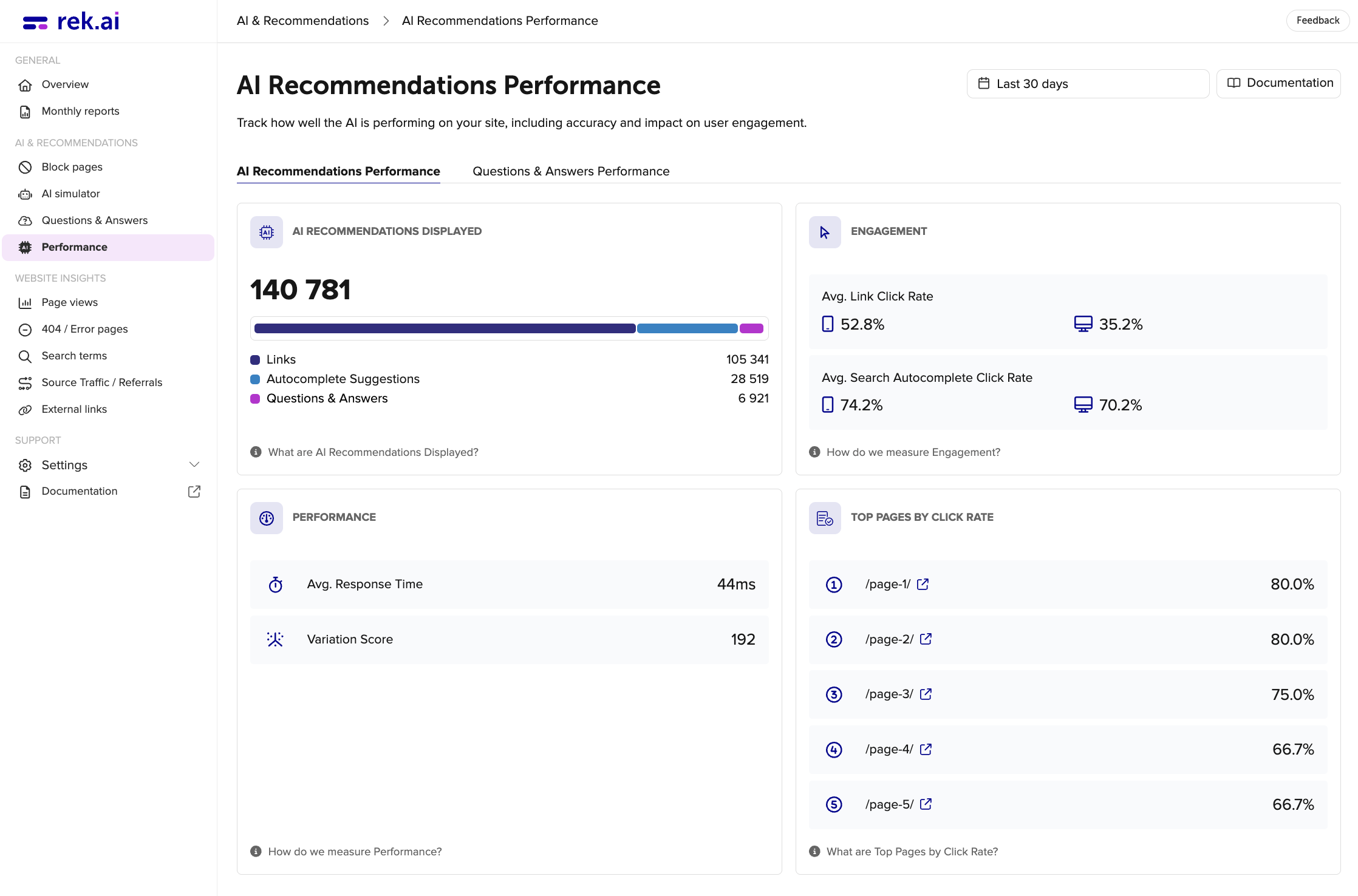Click the Top Pages by Click Rate card icon
This screenshot has width=1358, height=896.
pos(825,518)
